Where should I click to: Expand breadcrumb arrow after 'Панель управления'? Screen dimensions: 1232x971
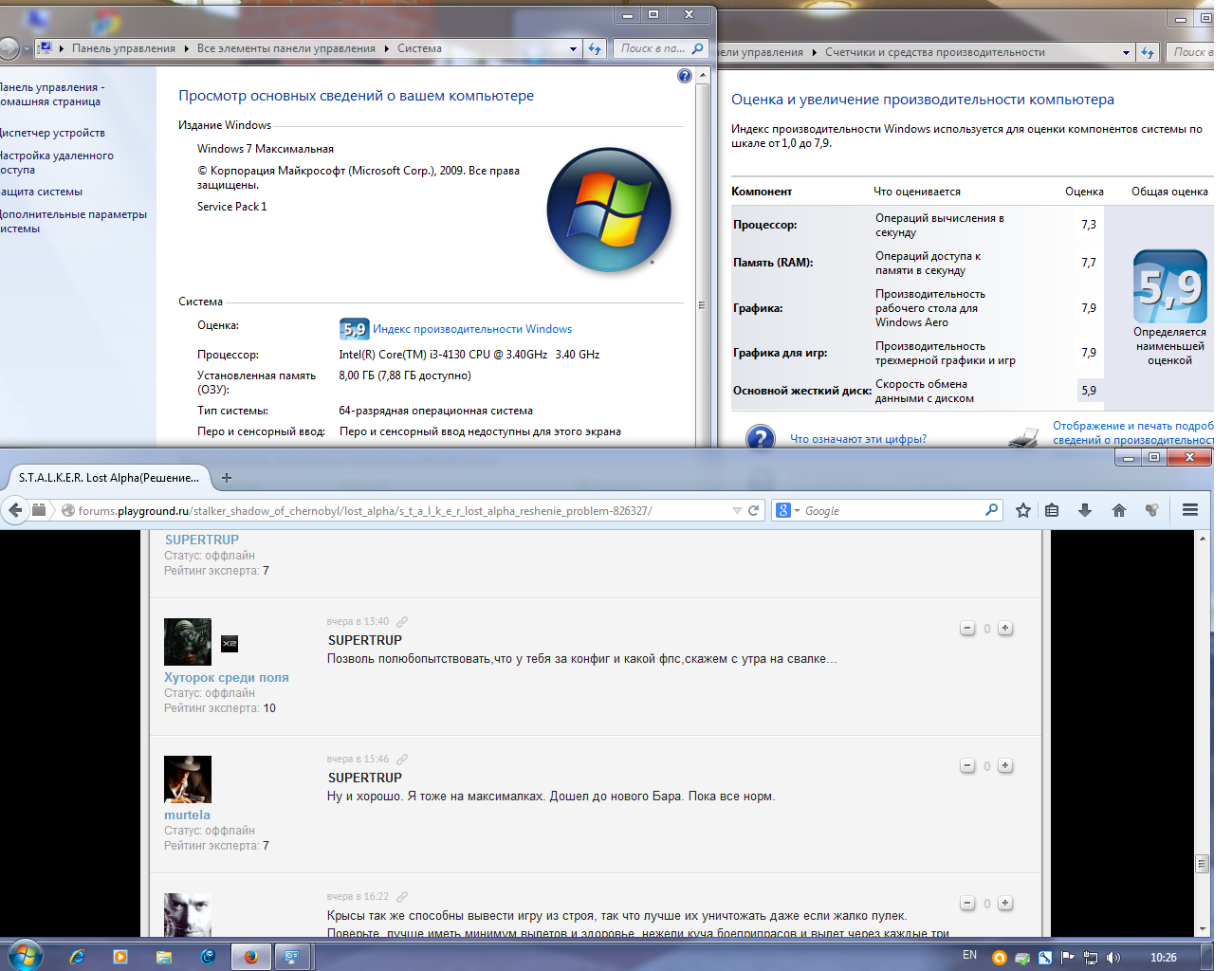click(186, 48)
